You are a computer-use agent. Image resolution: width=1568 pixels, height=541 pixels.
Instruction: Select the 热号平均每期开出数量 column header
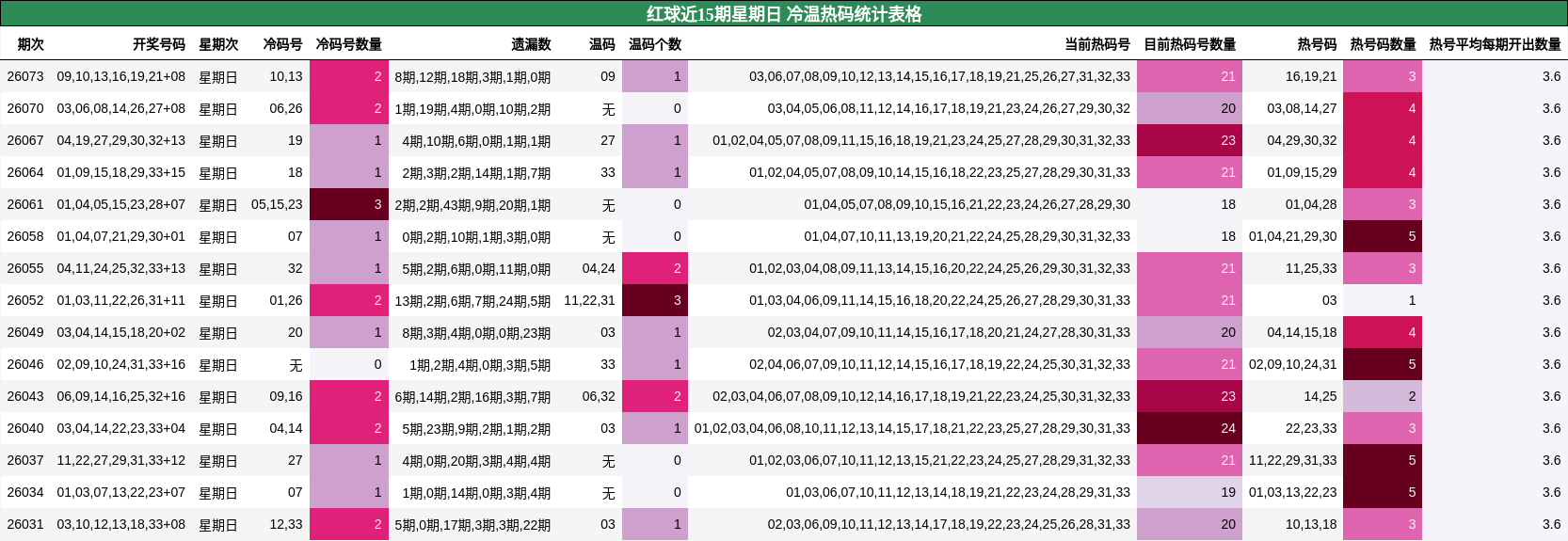click(1496, 44)
